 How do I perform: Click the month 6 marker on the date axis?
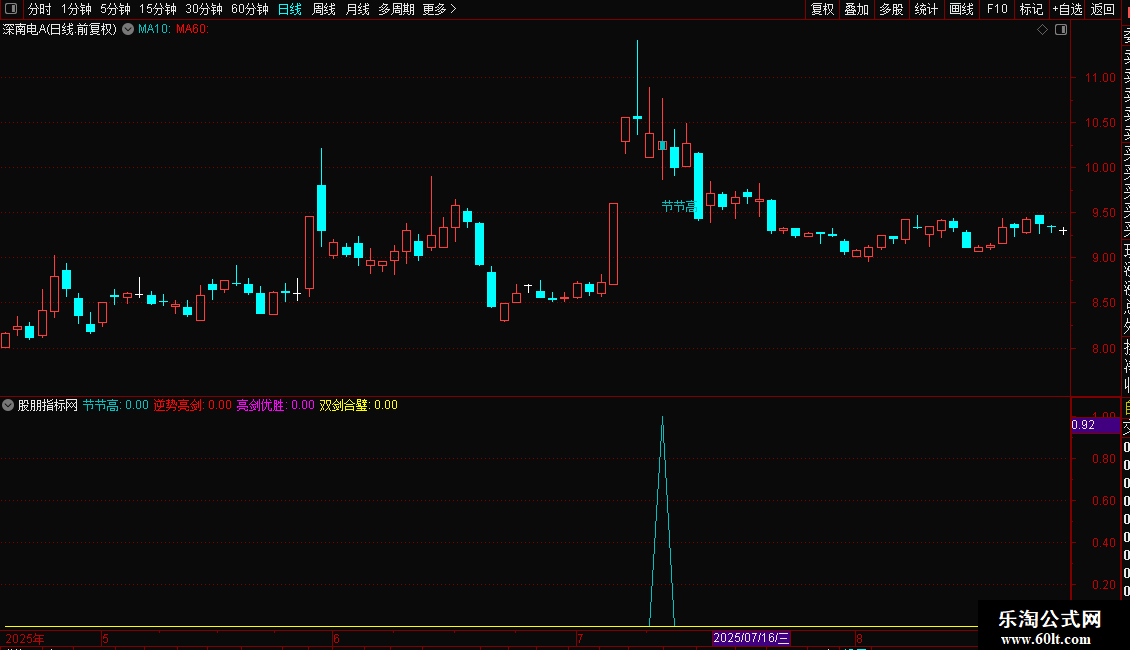336,638
